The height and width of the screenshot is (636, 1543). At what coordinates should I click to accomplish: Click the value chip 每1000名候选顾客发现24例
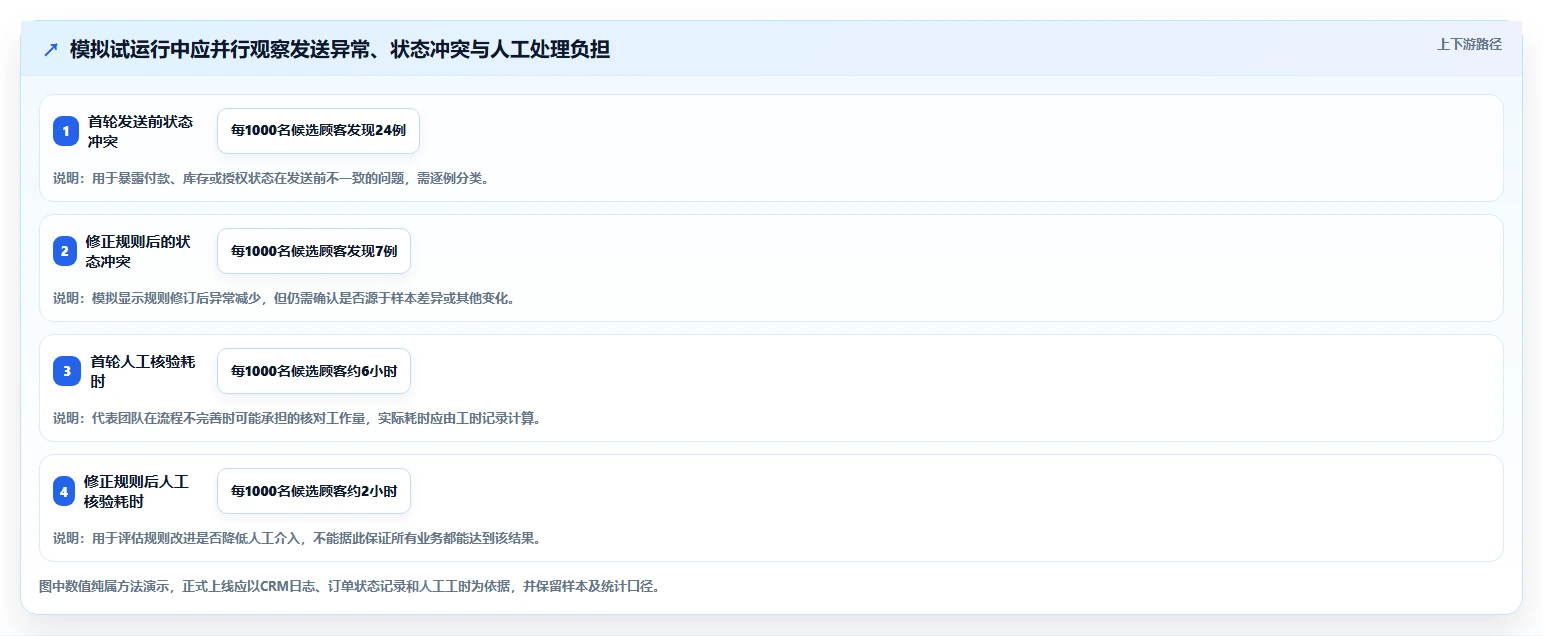tap(318, 131)
